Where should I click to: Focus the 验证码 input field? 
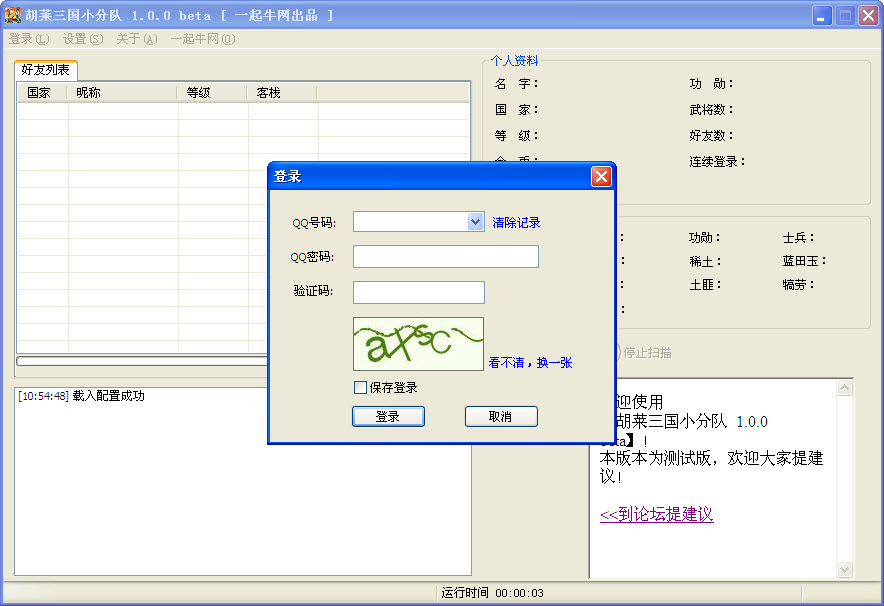[x=418, y=292]
